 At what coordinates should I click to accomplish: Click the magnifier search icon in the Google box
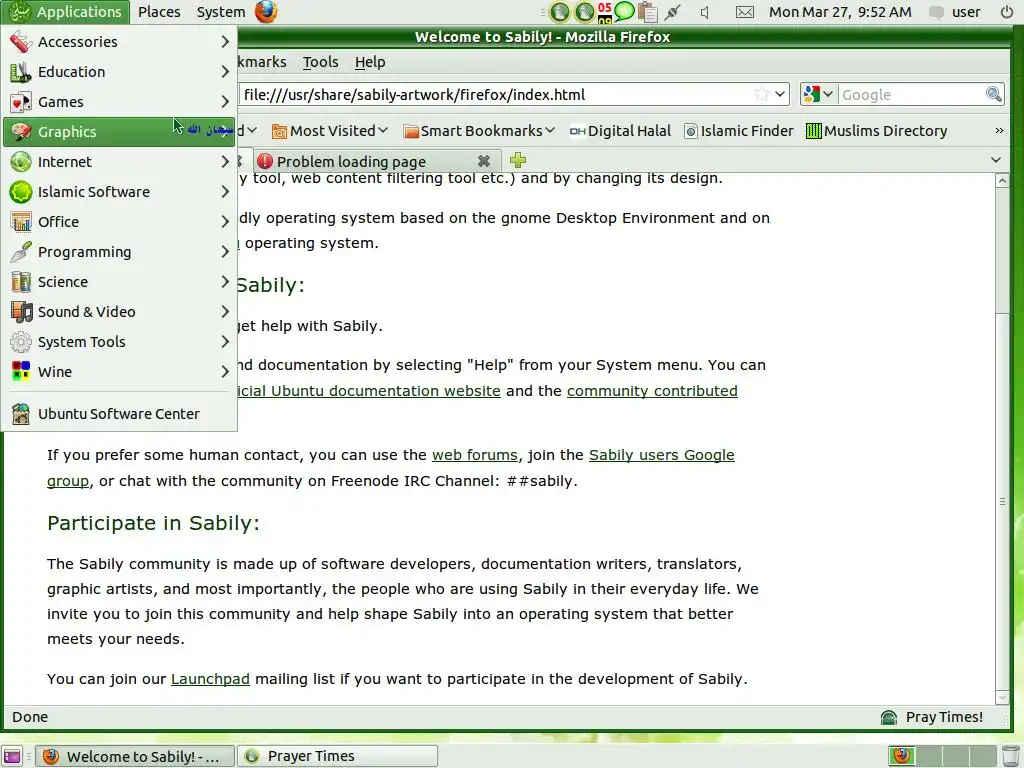tap(993, 94)
